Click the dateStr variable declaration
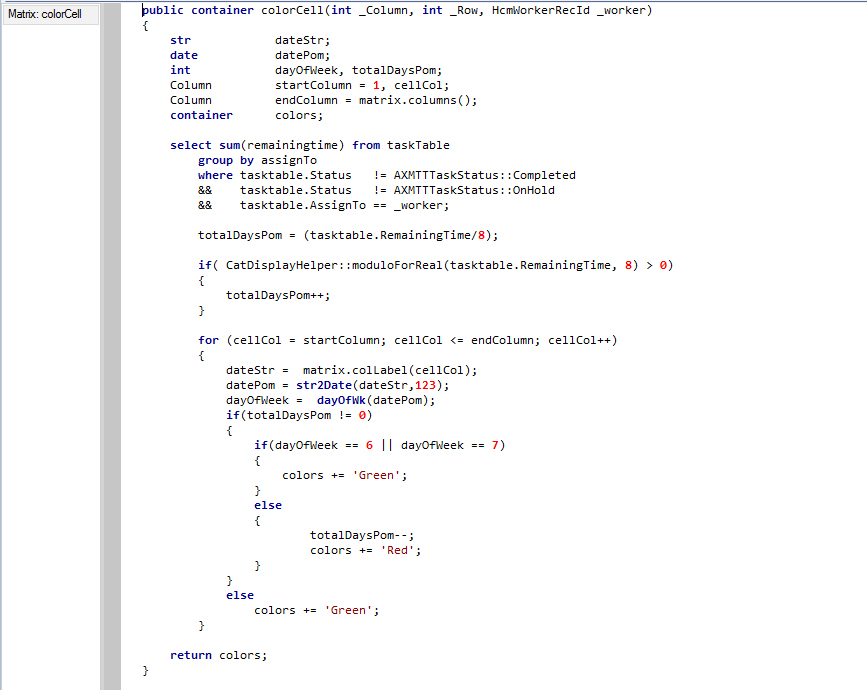 302,40
